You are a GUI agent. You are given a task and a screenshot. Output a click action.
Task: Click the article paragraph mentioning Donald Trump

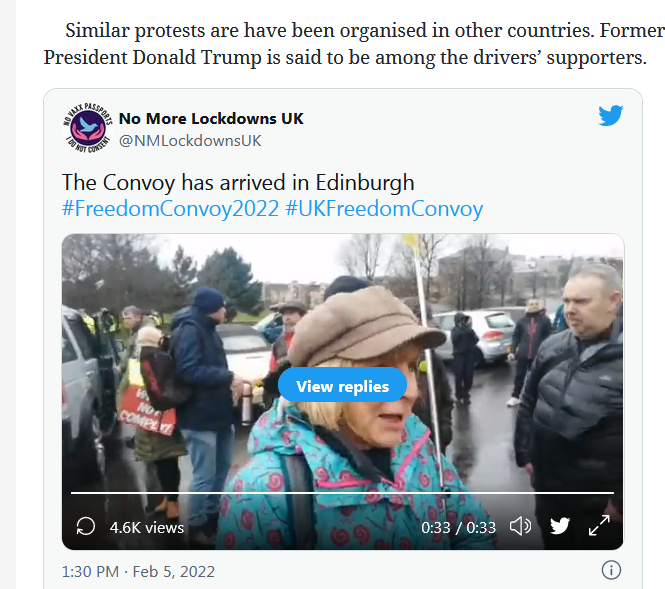pyautogui.click(x=354, y=44)
